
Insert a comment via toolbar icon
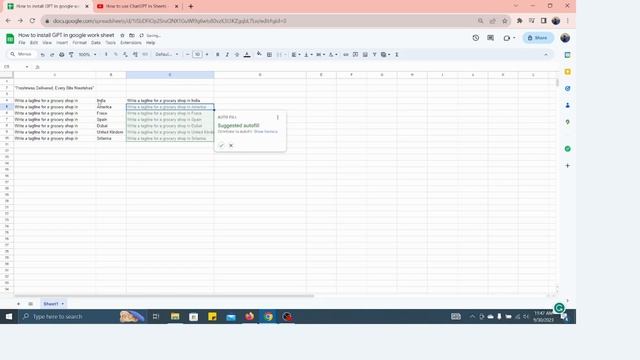click(x=356, y=54)
